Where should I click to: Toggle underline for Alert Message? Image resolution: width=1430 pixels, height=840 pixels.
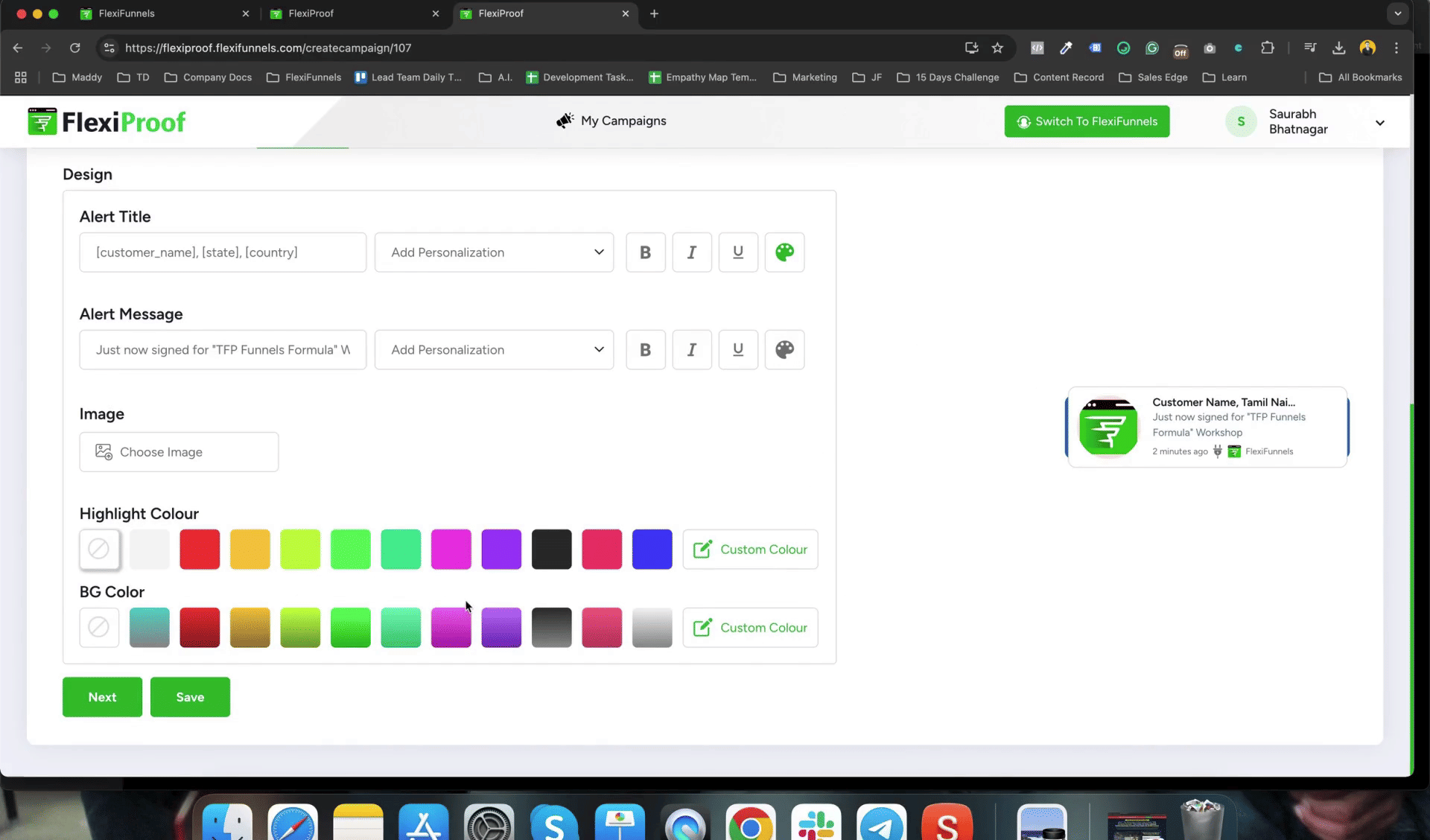[x=737, y=350]
